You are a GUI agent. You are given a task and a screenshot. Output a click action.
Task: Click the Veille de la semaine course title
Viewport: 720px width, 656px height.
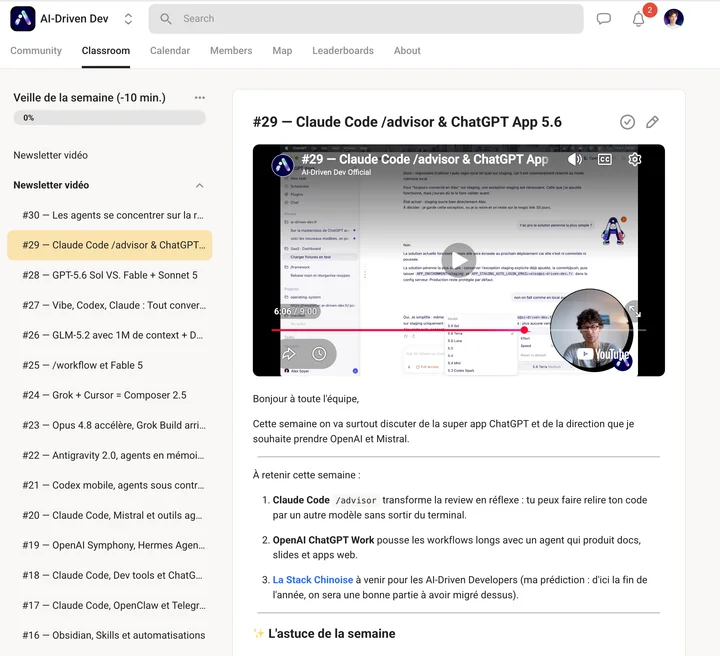[90, 97]
